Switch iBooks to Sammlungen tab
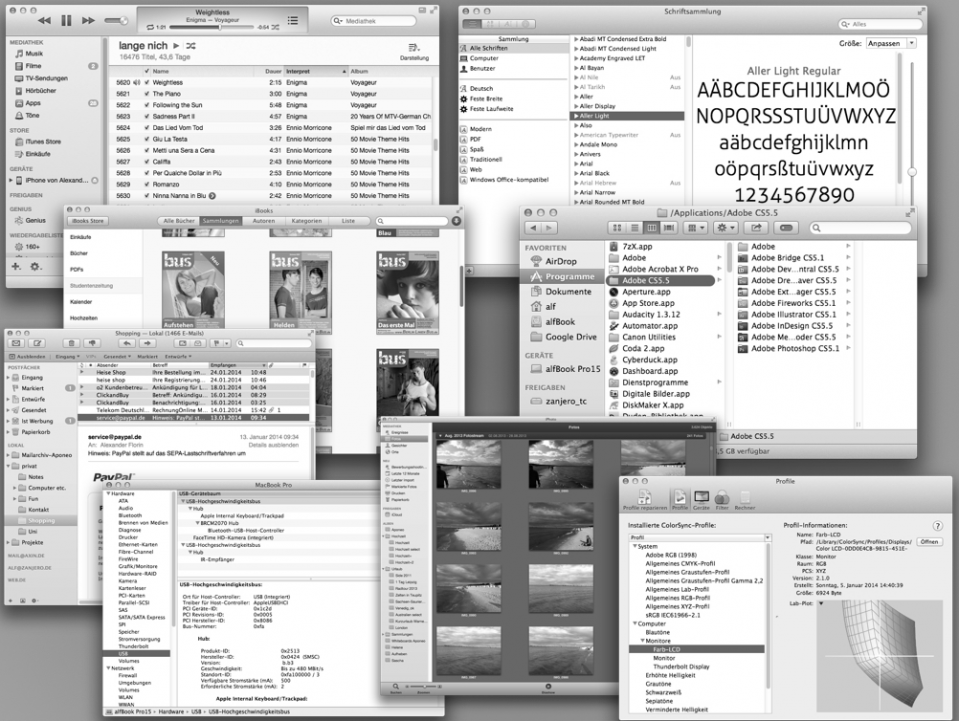Viewport: 959px width, 721px height. point(221,221)
